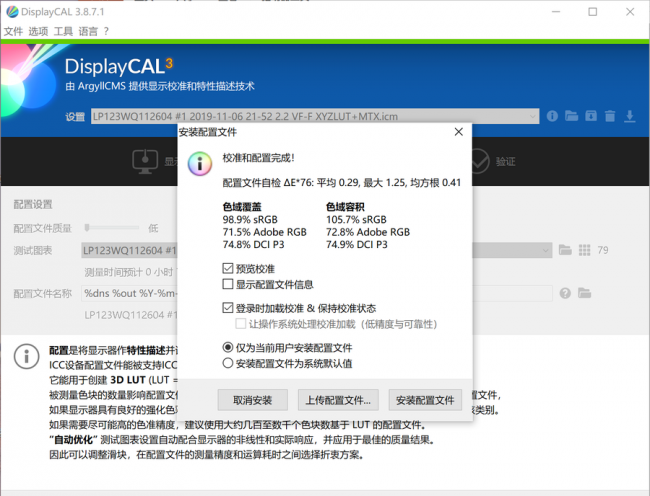This screenshot has height=496, width=650.
Task: Browse for a test chart with folder icon
Action: pyautogui.click(x=565, y=250)
